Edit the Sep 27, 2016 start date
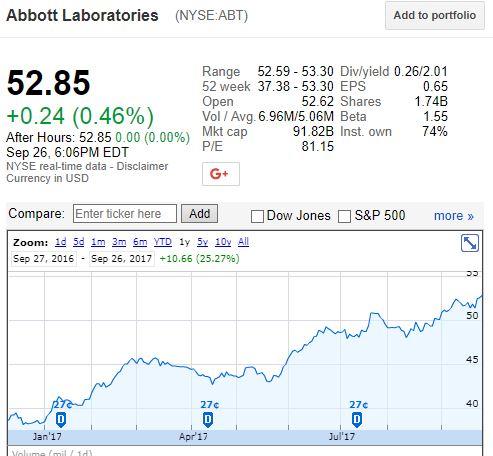493x456 pixels. [44, 259]
